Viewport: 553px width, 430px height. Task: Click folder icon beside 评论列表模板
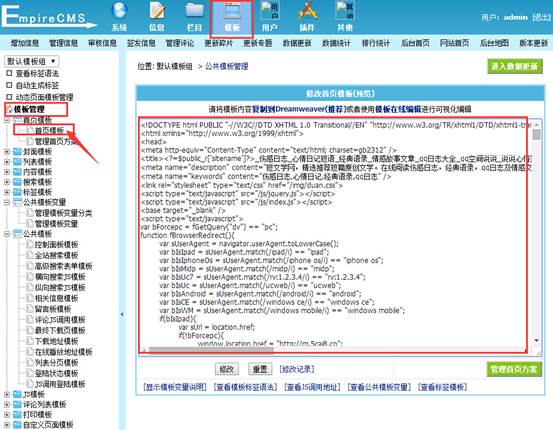[17, 405]
